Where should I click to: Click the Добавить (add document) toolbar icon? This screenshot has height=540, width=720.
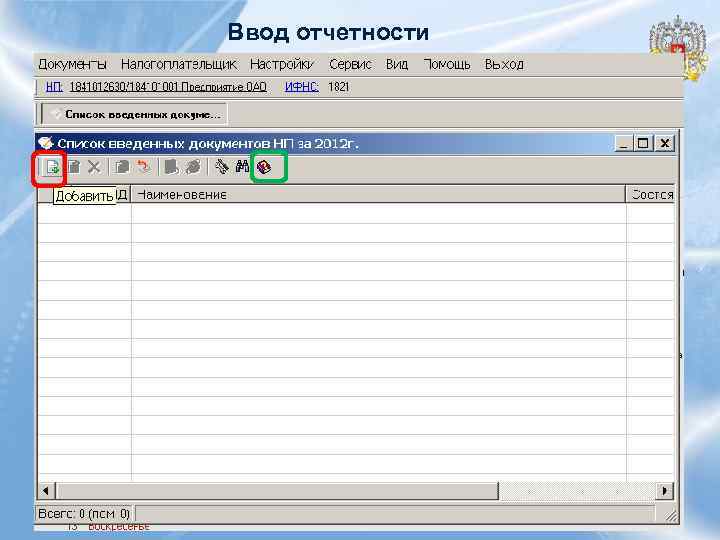pyautogui.click(x=52, y=167)
